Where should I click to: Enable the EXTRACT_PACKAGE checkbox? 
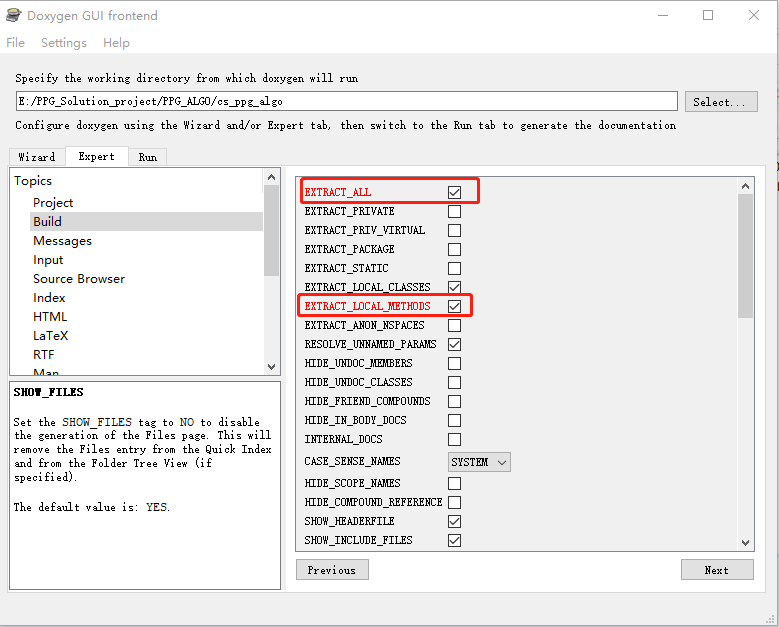coord(454,249)
